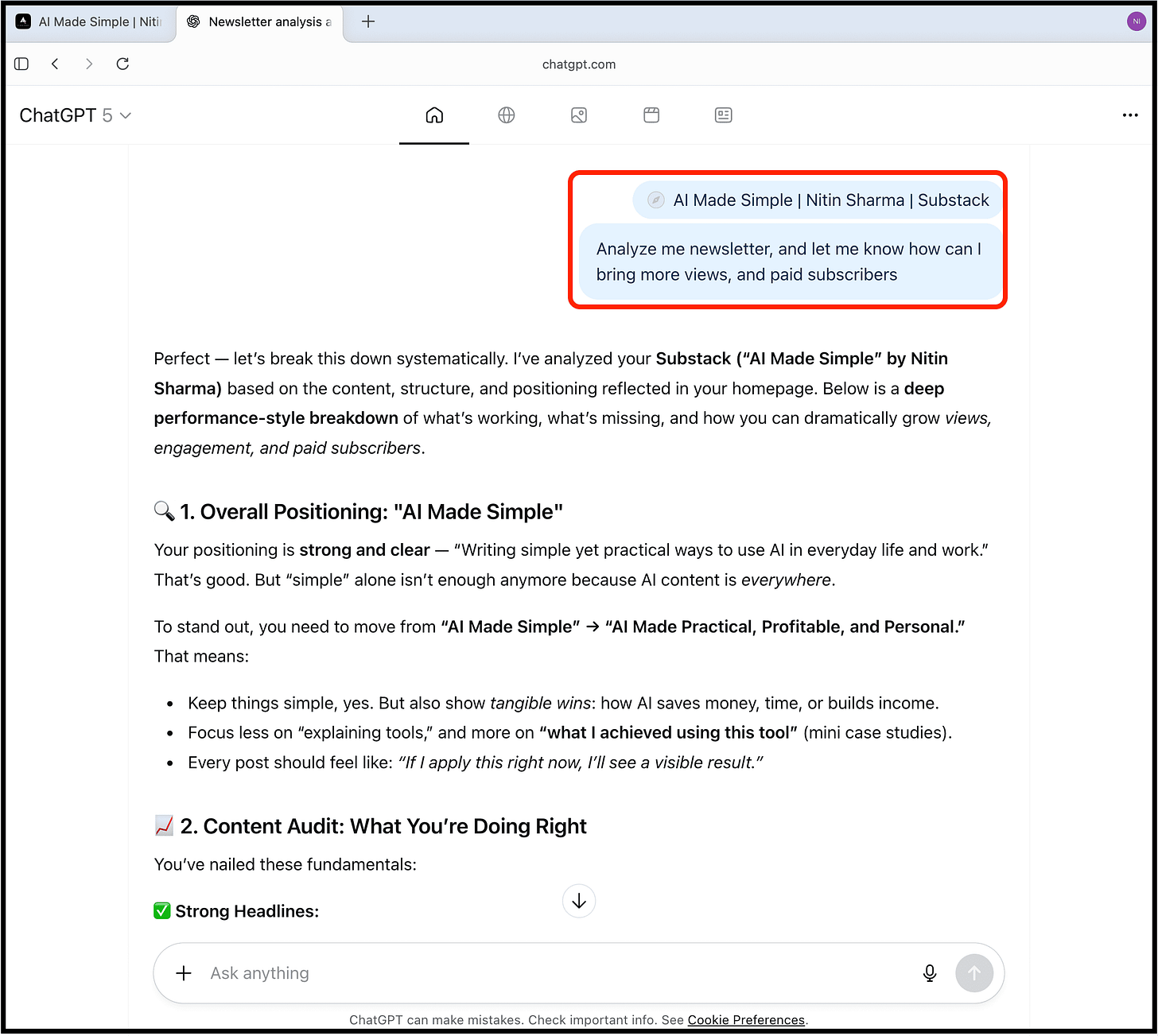
Task: Click the paragraph starting Perfect — let's break
Action: pyautogui.click(x=573, y=403)
